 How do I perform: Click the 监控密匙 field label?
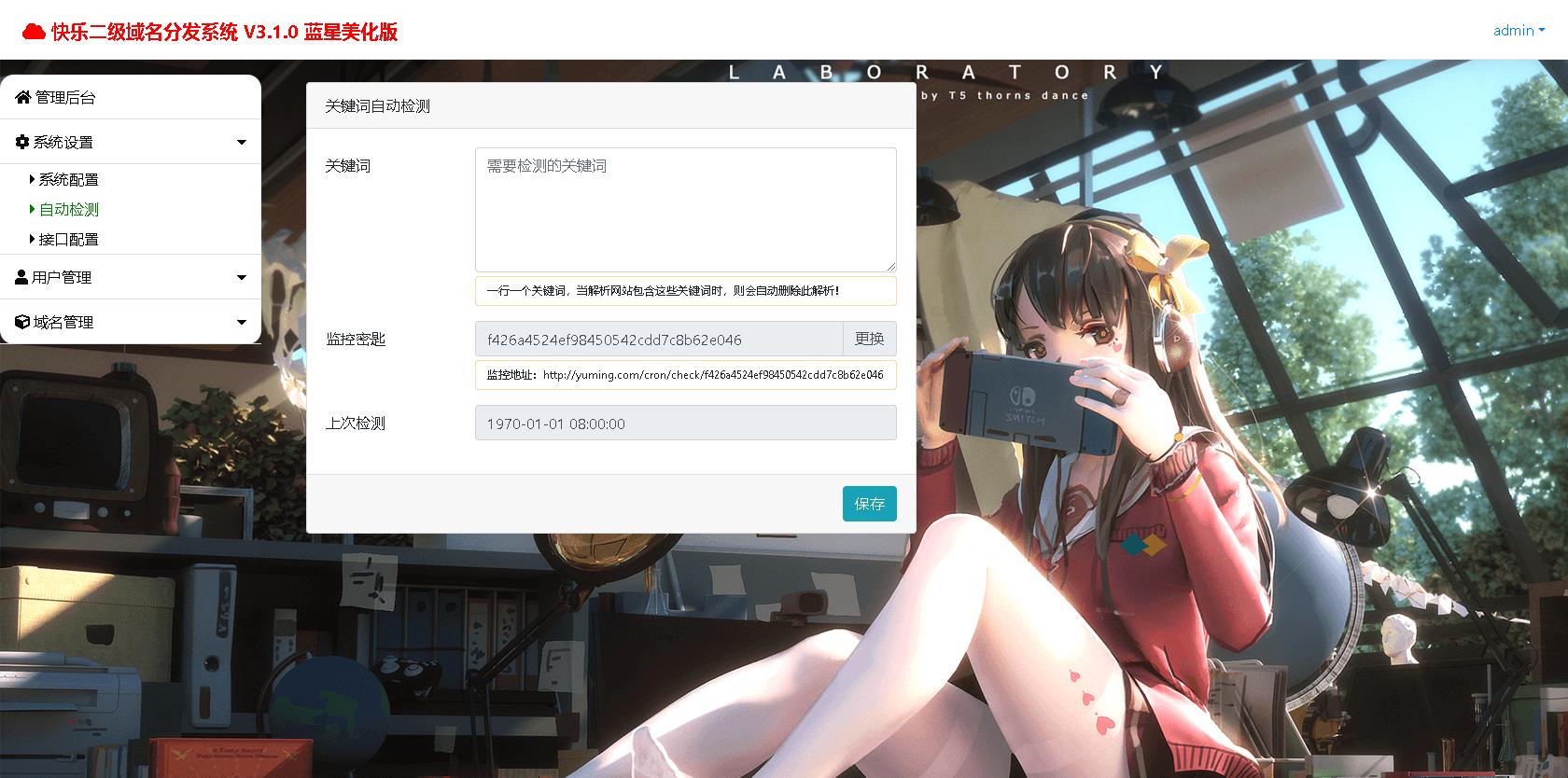[x=356, y=340]
